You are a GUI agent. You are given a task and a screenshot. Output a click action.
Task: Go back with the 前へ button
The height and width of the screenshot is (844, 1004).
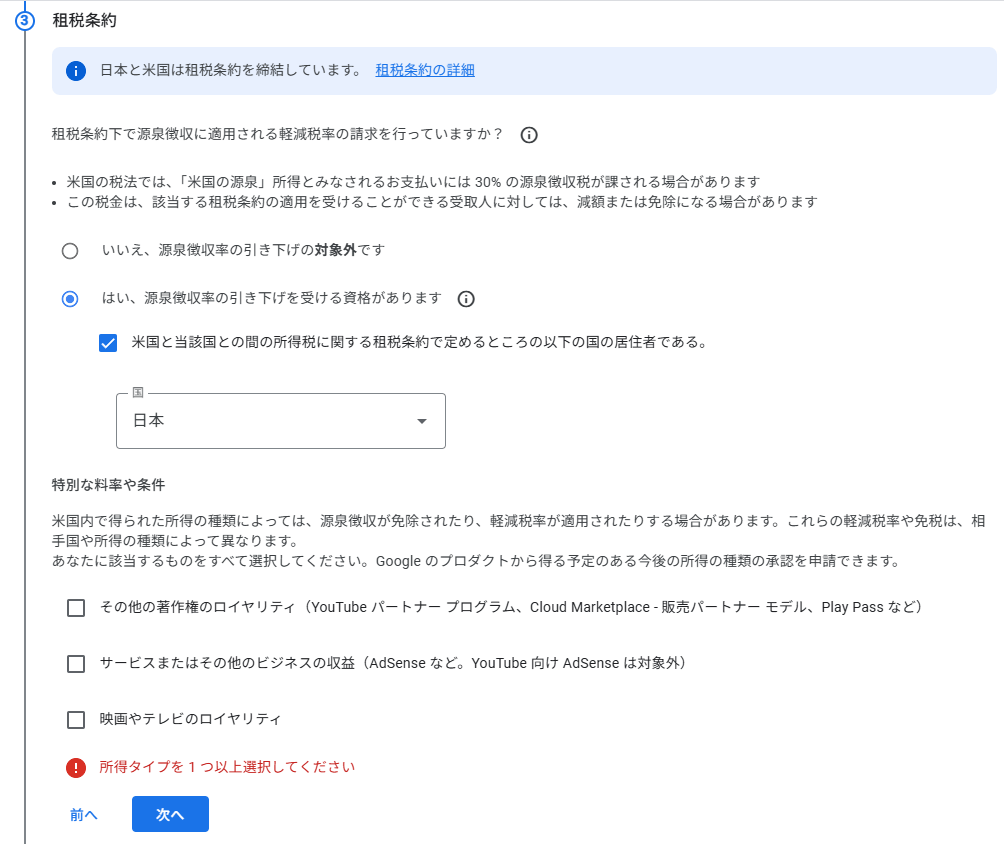point(84,815)
